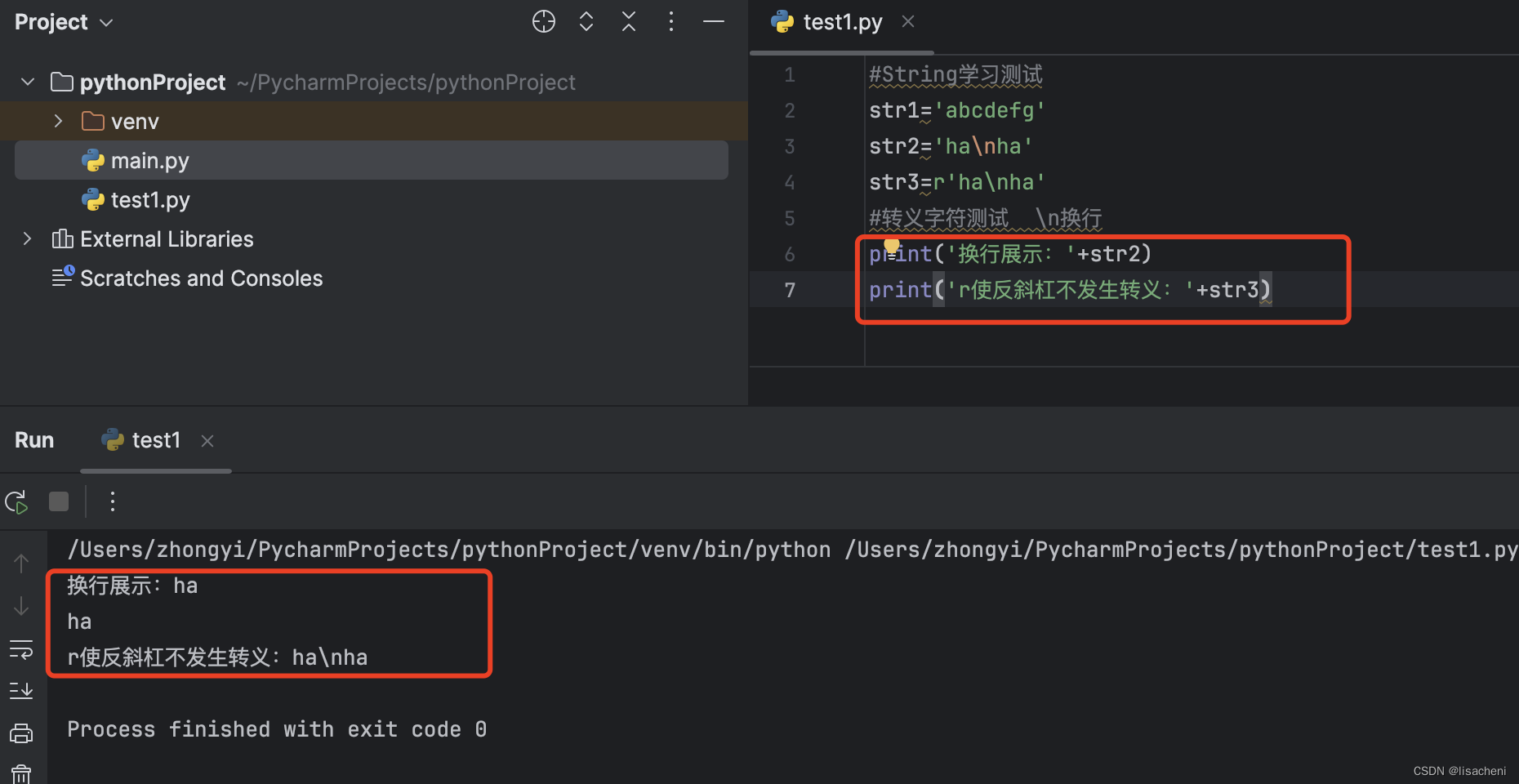Click the #String学习测试 comment line
The width and height of the screenshot is (1519, 784).
(x=955, y=75)
